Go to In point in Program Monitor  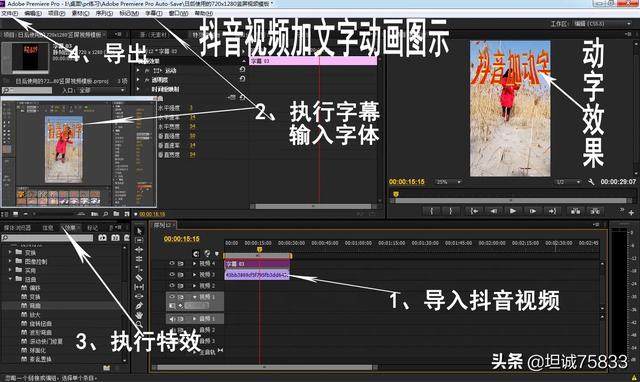(474, 211)
